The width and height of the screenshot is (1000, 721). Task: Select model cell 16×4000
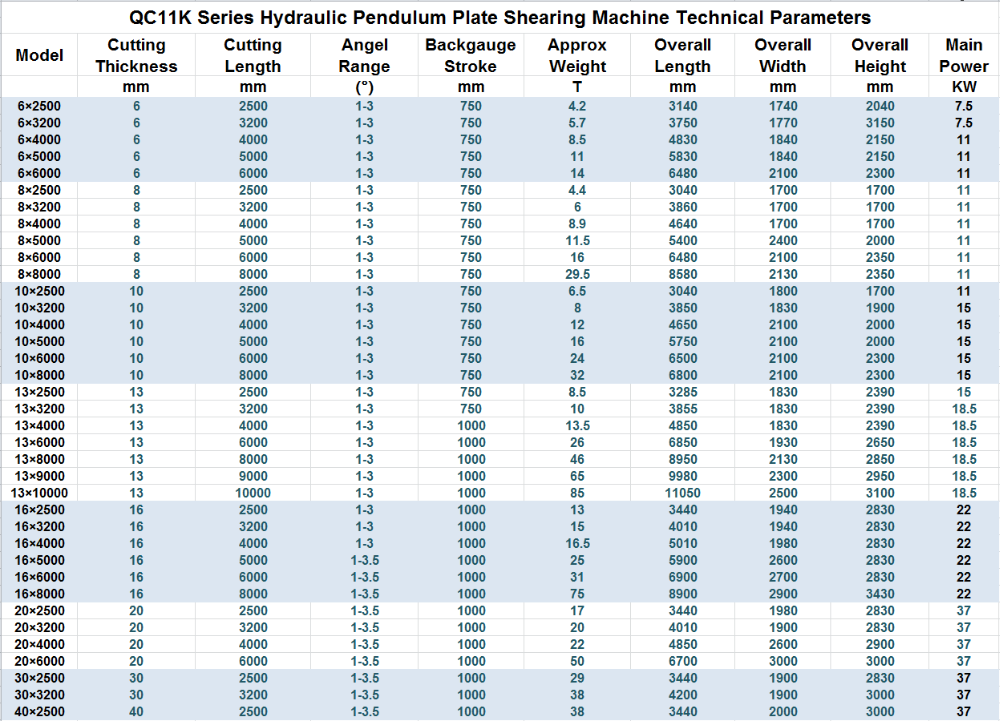[x=39, y=544]
